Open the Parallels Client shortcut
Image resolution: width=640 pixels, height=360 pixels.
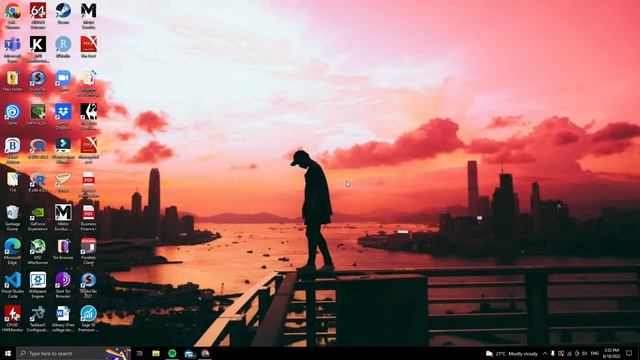(x=89, y=251)
